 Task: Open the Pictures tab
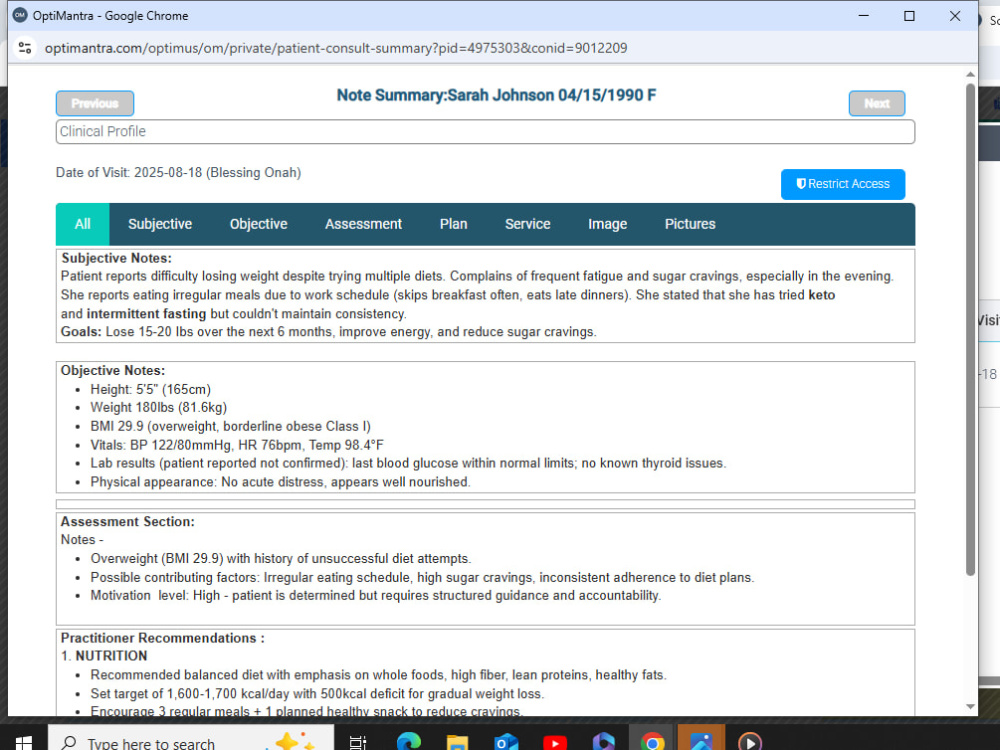point(689,224)
